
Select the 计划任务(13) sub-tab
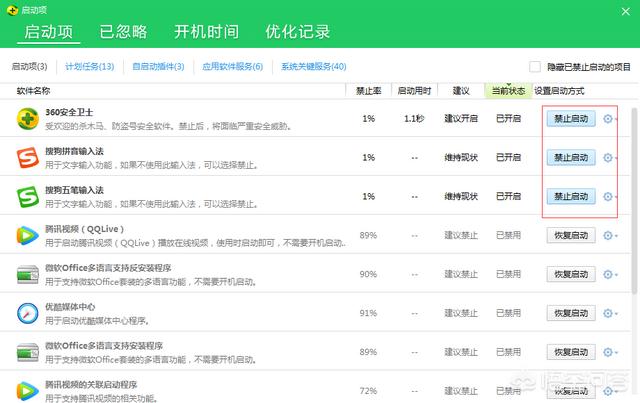(90, 67)
